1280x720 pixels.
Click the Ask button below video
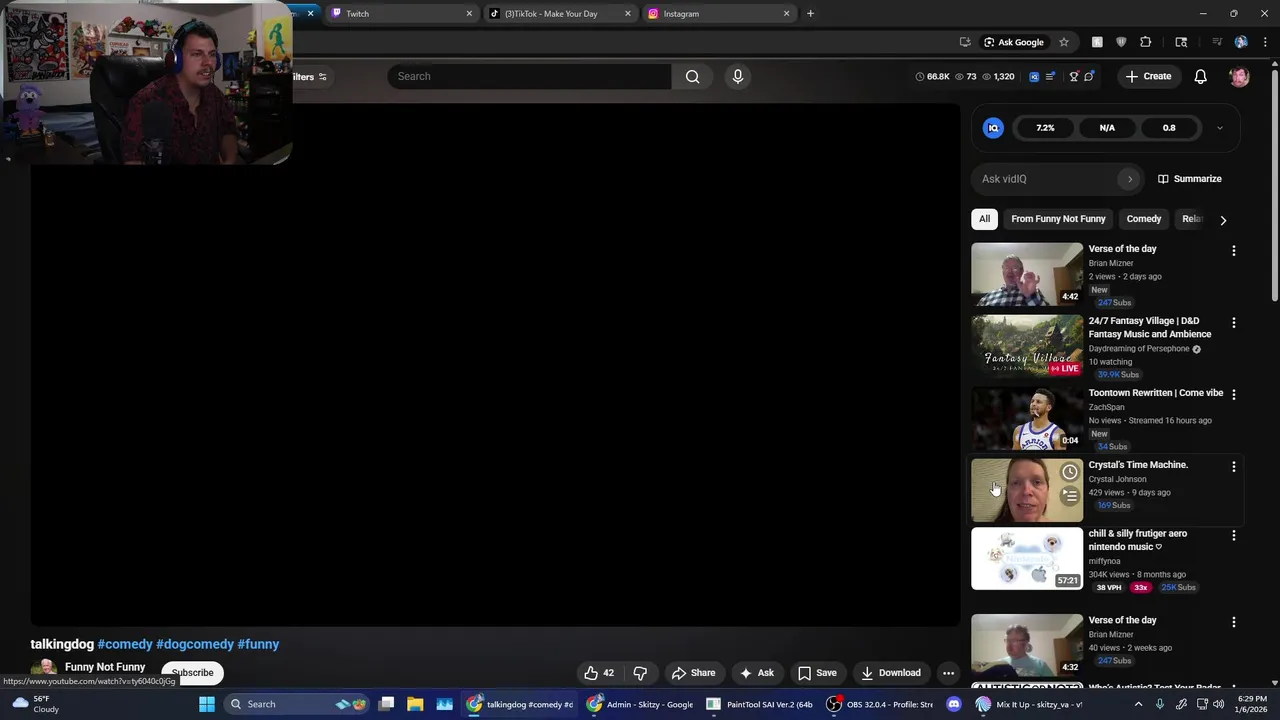tap(756, 673)
